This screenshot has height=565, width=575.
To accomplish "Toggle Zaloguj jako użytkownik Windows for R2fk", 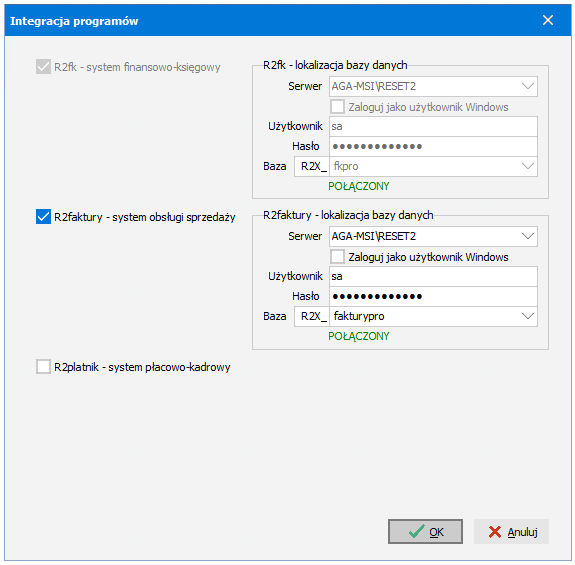I will point(337,107).
